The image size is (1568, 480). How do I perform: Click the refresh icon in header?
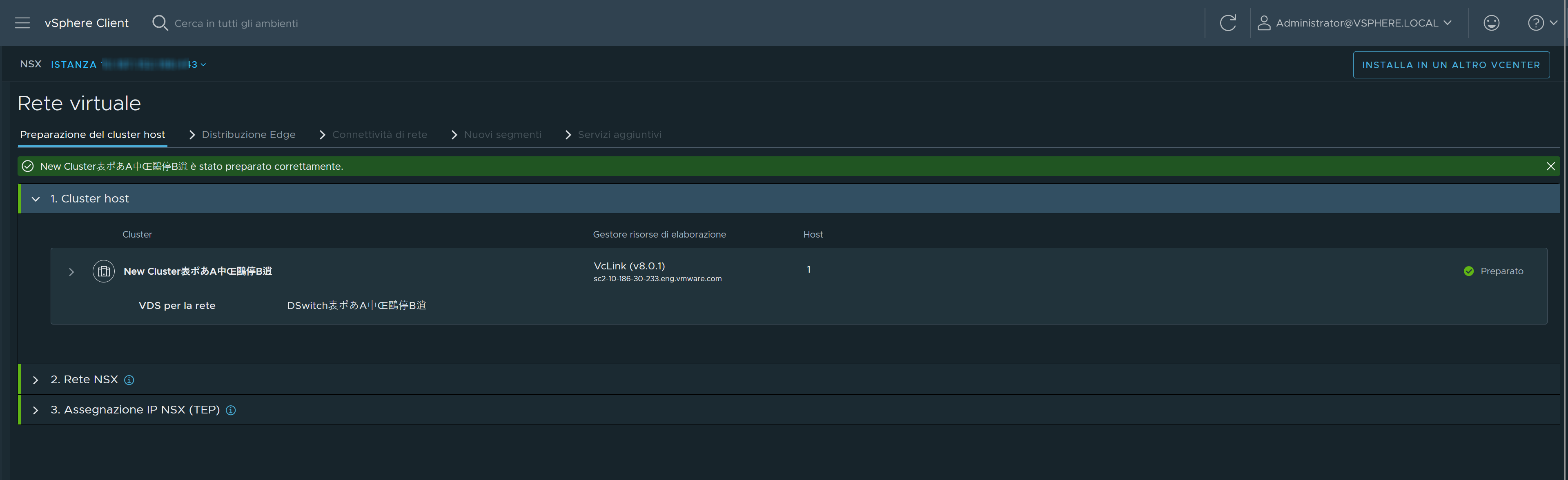(x=1228, y=23)
